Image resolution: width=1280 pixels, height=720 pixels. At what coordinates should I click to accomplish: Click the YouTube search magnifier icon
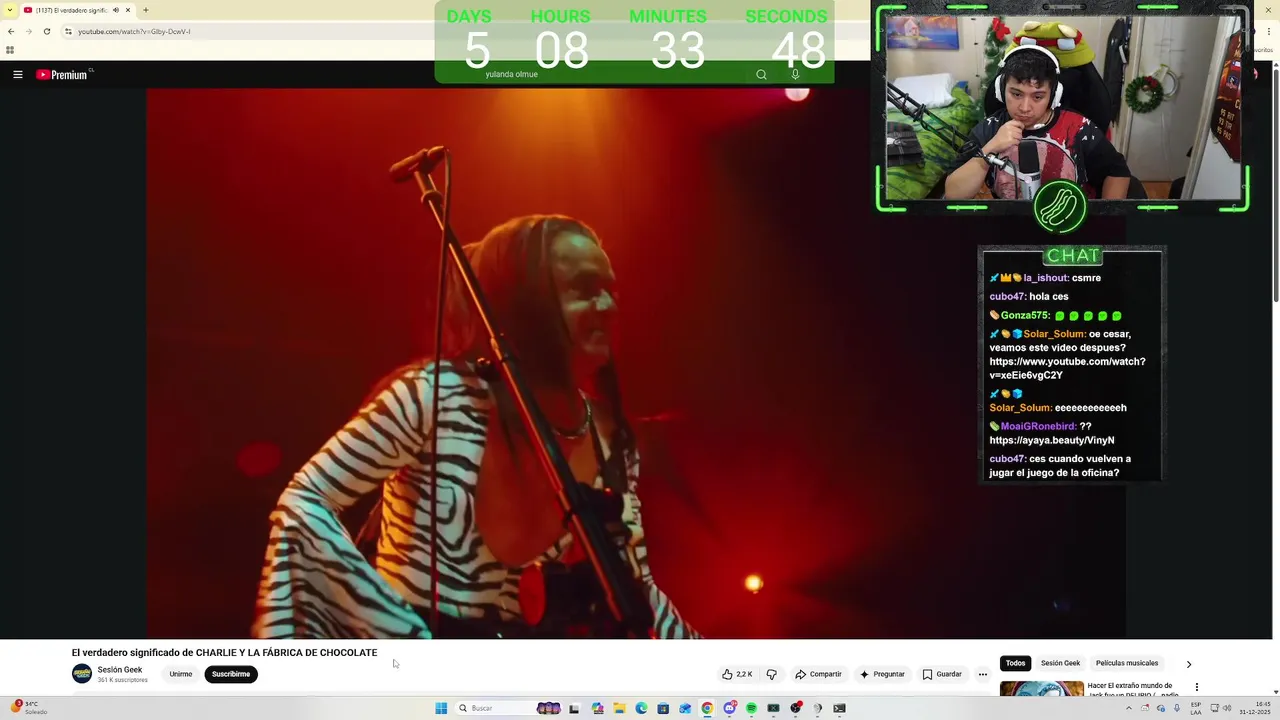761,74
